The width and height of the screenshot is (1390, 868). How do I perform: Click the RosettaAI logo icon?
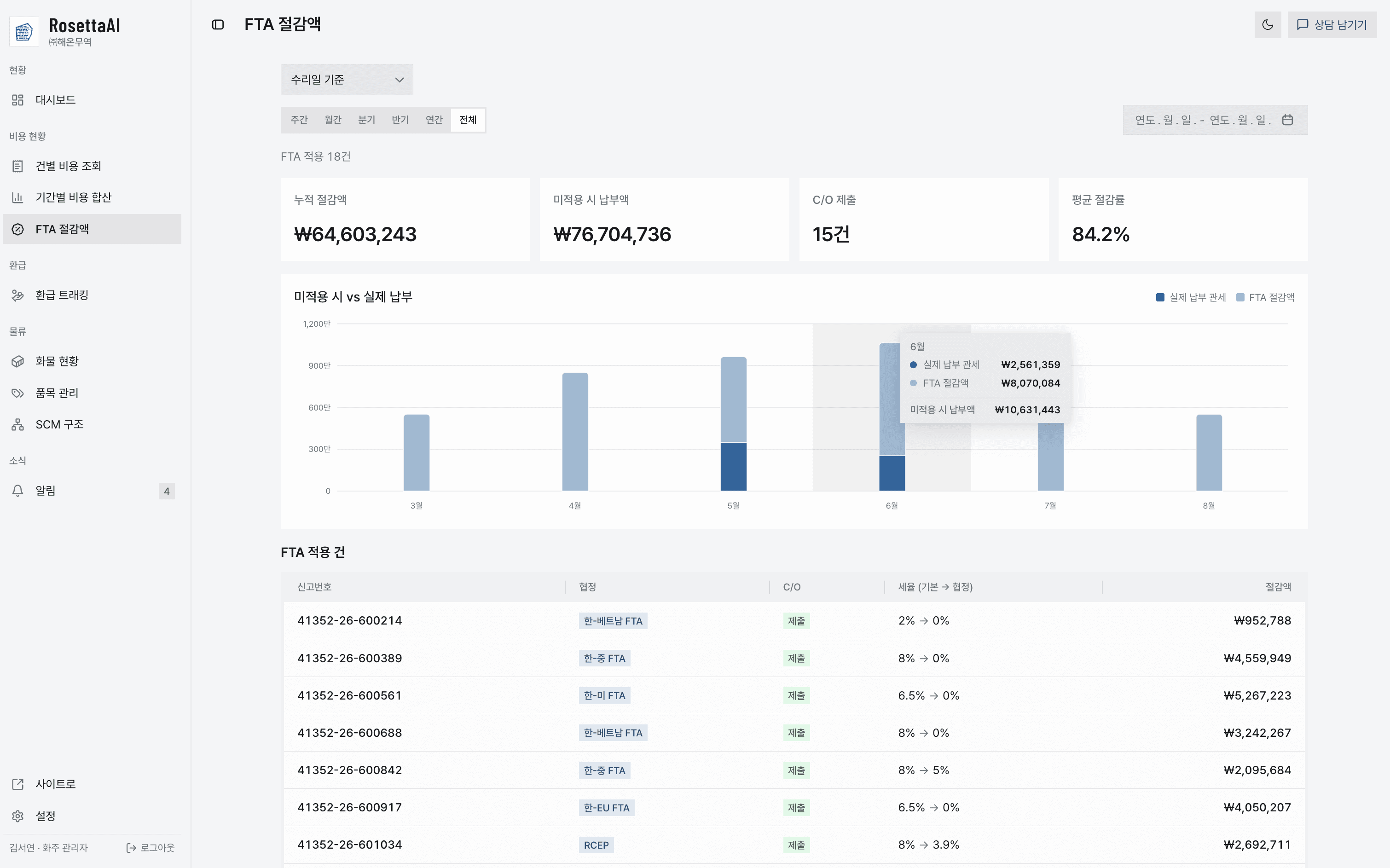tap(24, 31)
